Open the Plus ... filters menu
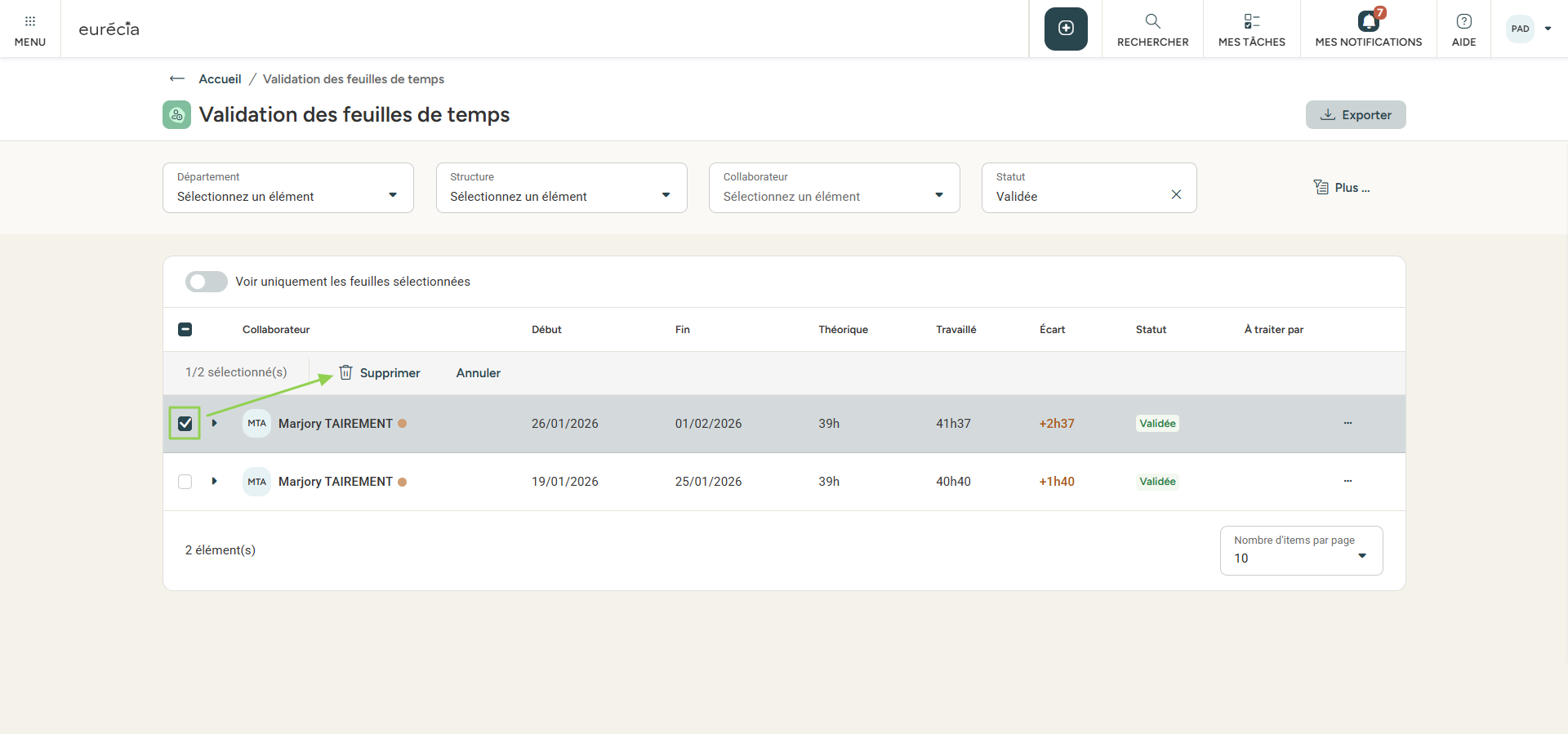 (x=1342, y=188)
